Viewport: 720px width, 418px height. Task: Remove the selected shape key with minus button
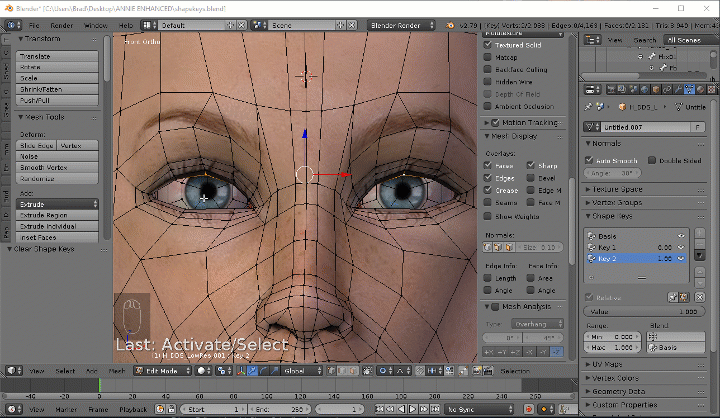click(699, 245)
